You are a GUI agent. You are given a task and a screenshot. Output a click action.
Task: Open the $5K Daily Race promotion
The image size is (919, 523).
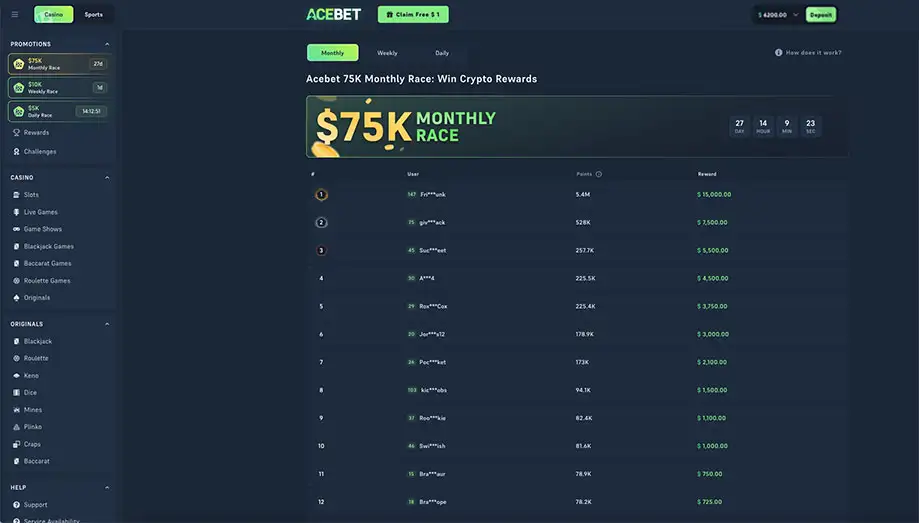[59, 111]
